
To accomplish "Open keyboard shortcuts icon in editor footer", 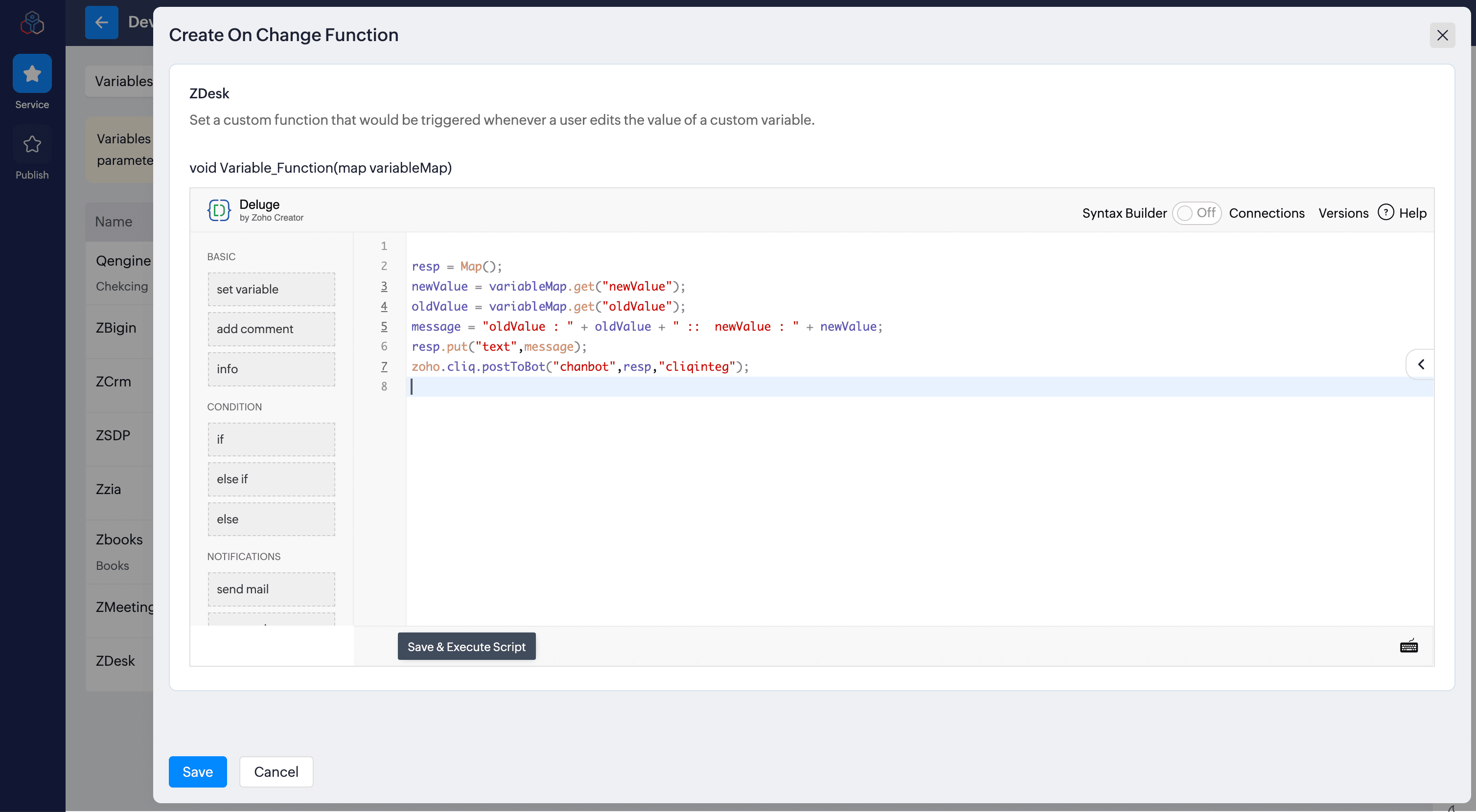I will pyautogui.click(x=1408, y=647).
